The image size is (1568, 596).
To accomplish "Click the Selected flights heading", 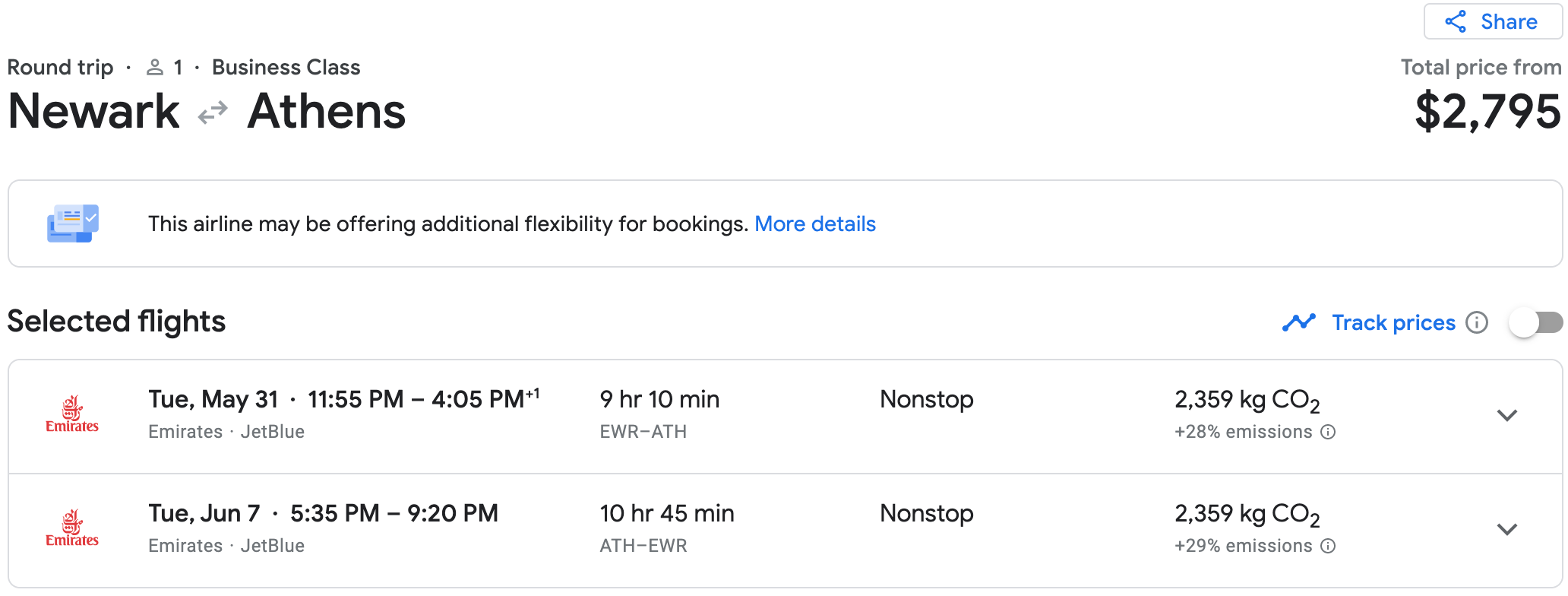I will pyautogui.click(x=116, y=322).
